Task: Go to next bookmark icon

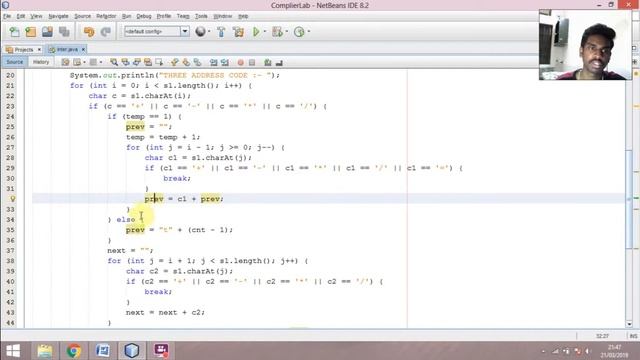Action: pyautogui.click(x=186, y=62)
